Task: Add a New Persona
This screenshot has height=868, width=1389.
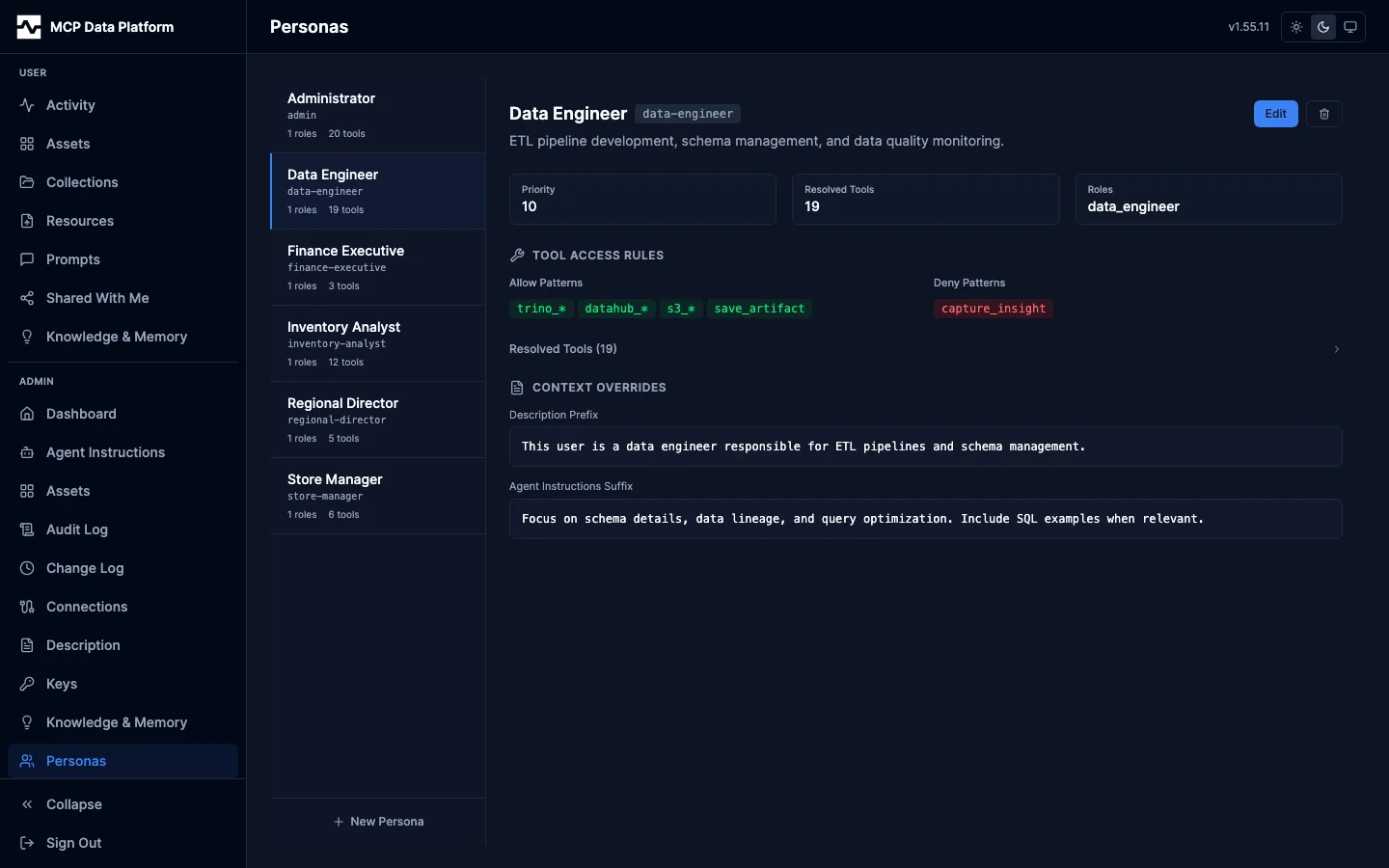Action: pyautogui.click(x=378, y=822)
